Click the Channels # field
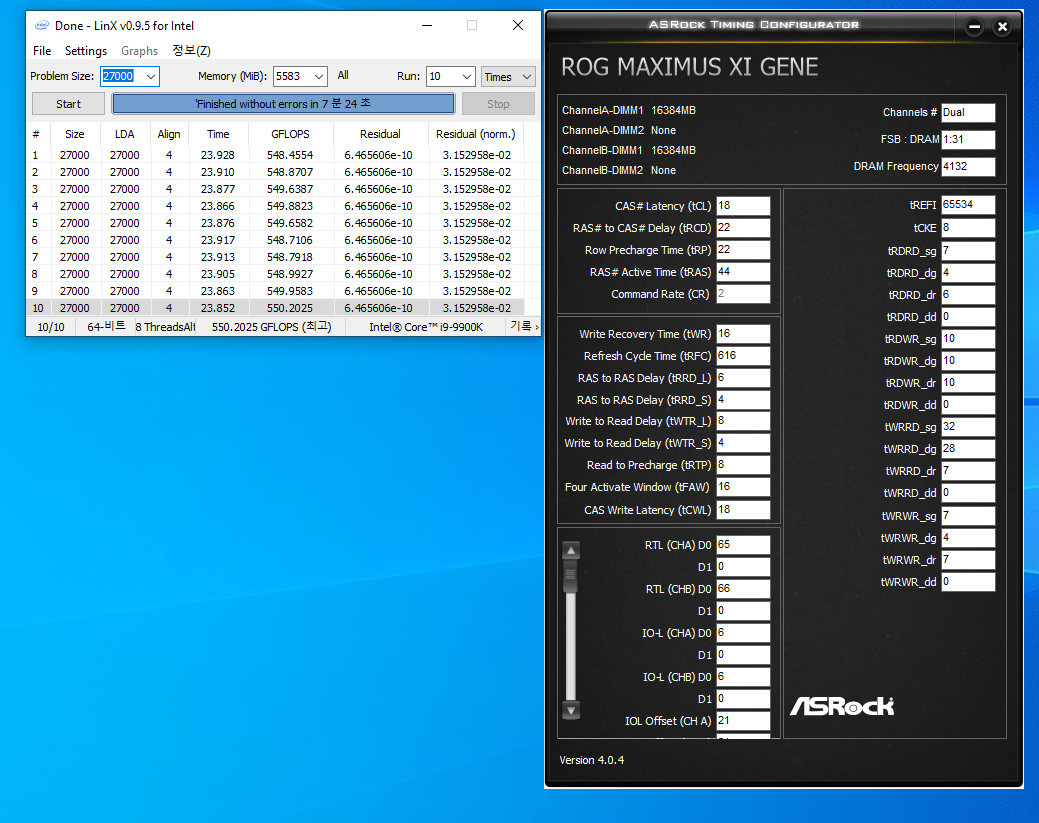Screen dimensions: 1039x823 (968, 113)
